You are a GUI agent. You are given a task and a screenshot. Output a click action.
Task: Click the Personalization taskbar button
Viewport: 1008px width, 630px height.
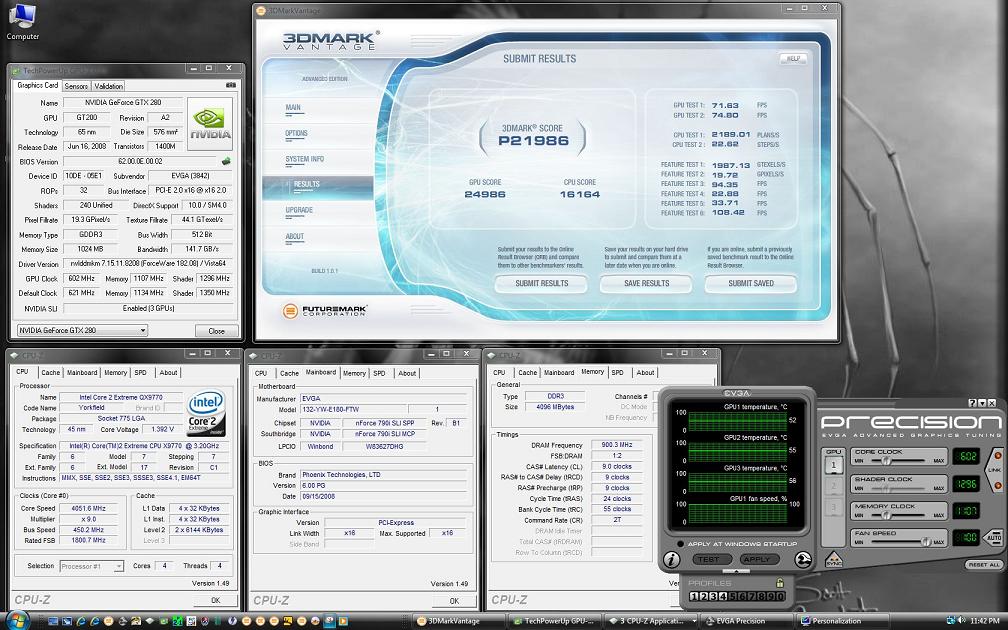pyautogui.click(x=843, y=621)
